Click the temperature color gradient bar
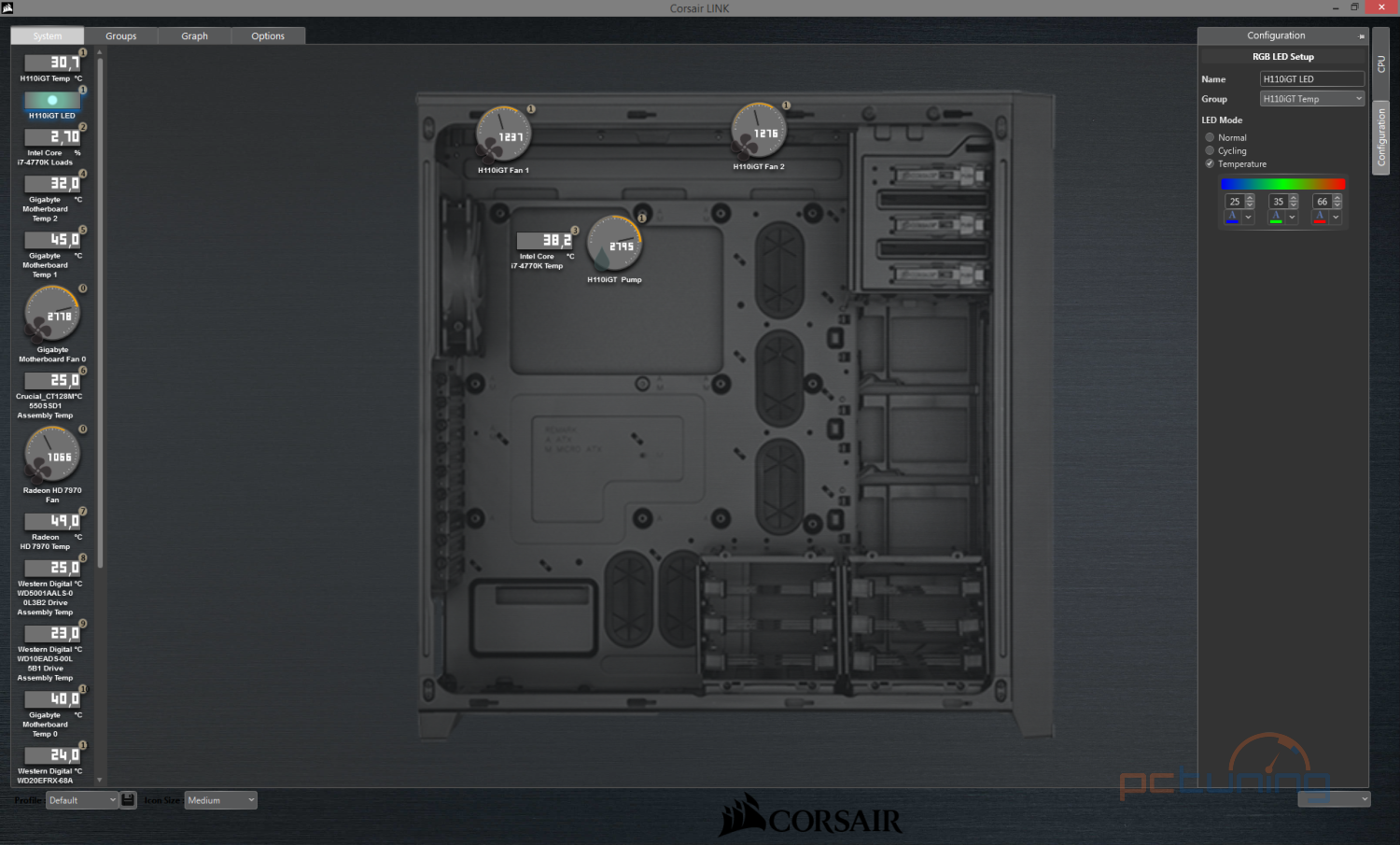1400x845 pixels. [1283, 184]
